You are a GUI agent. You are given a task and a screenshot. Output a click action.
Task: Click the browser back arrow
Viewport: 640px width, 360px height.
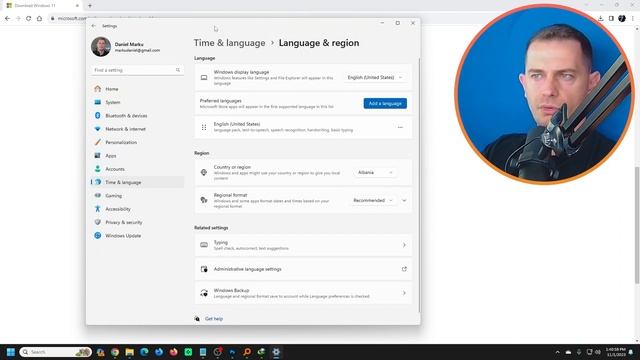click(7, 18)
